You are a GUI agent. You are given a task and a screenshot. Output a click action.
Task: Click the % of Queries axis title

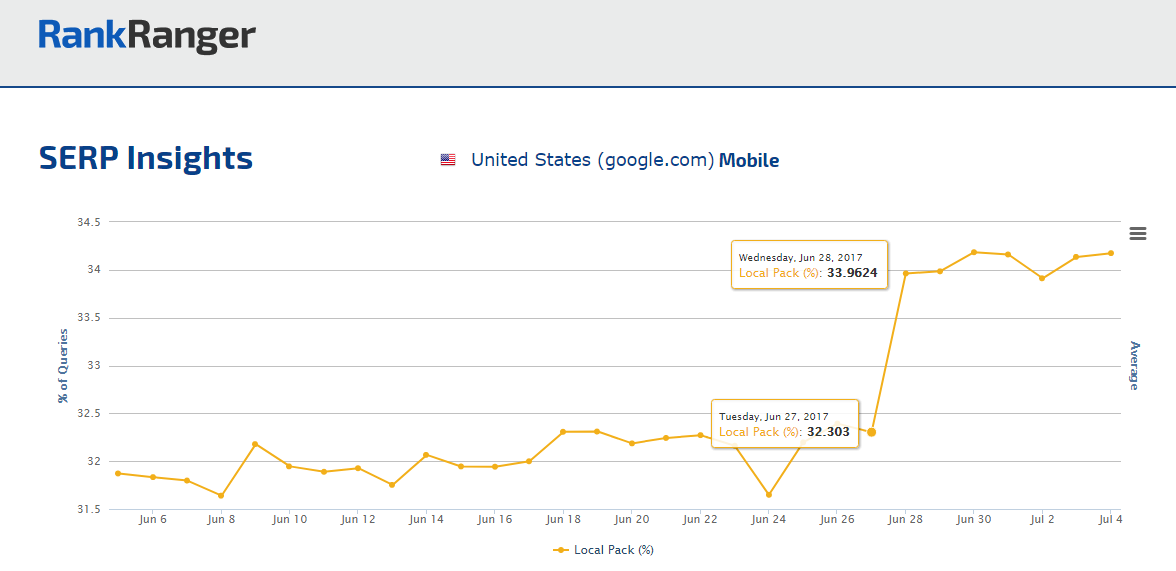point(64,366)
